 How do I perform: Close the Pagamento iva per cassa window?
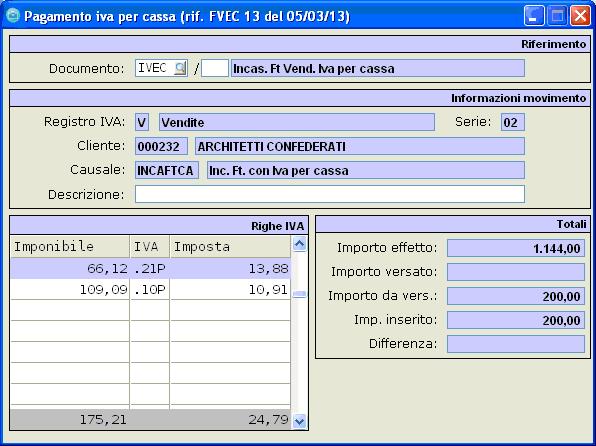point(580,16)
